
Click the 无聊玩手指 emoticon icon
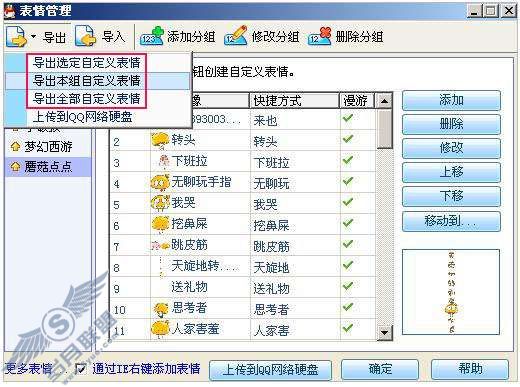point(160,182)
